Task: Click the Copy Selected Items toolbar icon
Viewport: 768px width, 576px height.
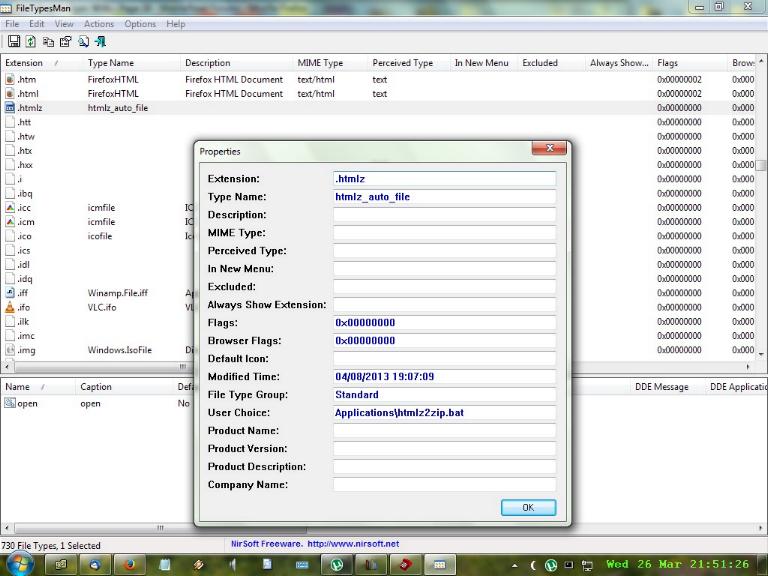Action: click(x=48, y=42)
